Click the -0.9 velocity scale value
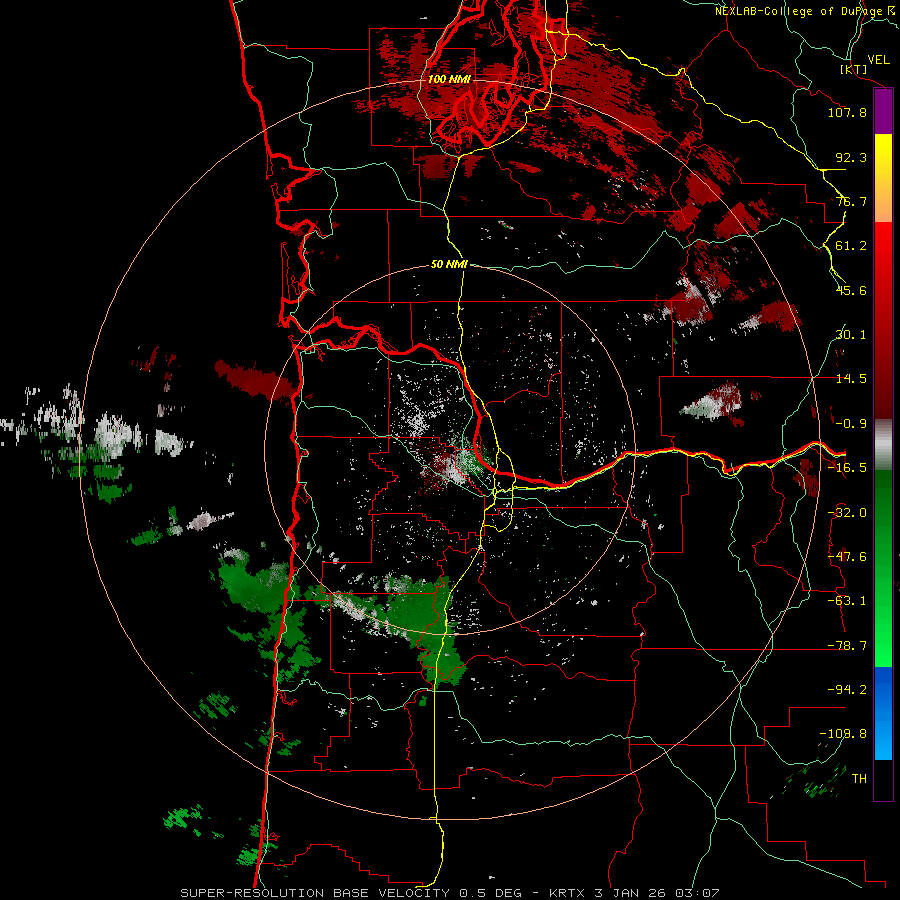This screenshot has height=900, width=900. click(x=851, y=424)
